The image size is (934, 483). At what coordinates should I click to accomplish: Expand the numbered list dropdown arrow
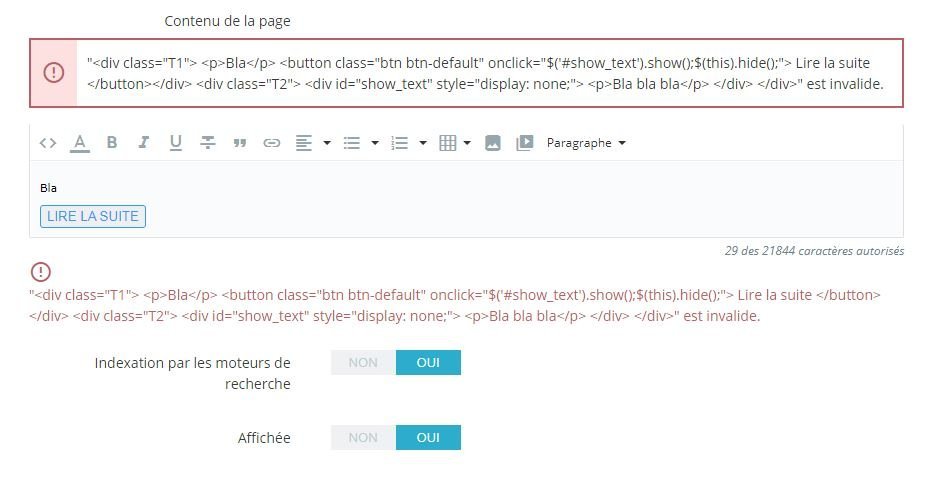[423, 143]
